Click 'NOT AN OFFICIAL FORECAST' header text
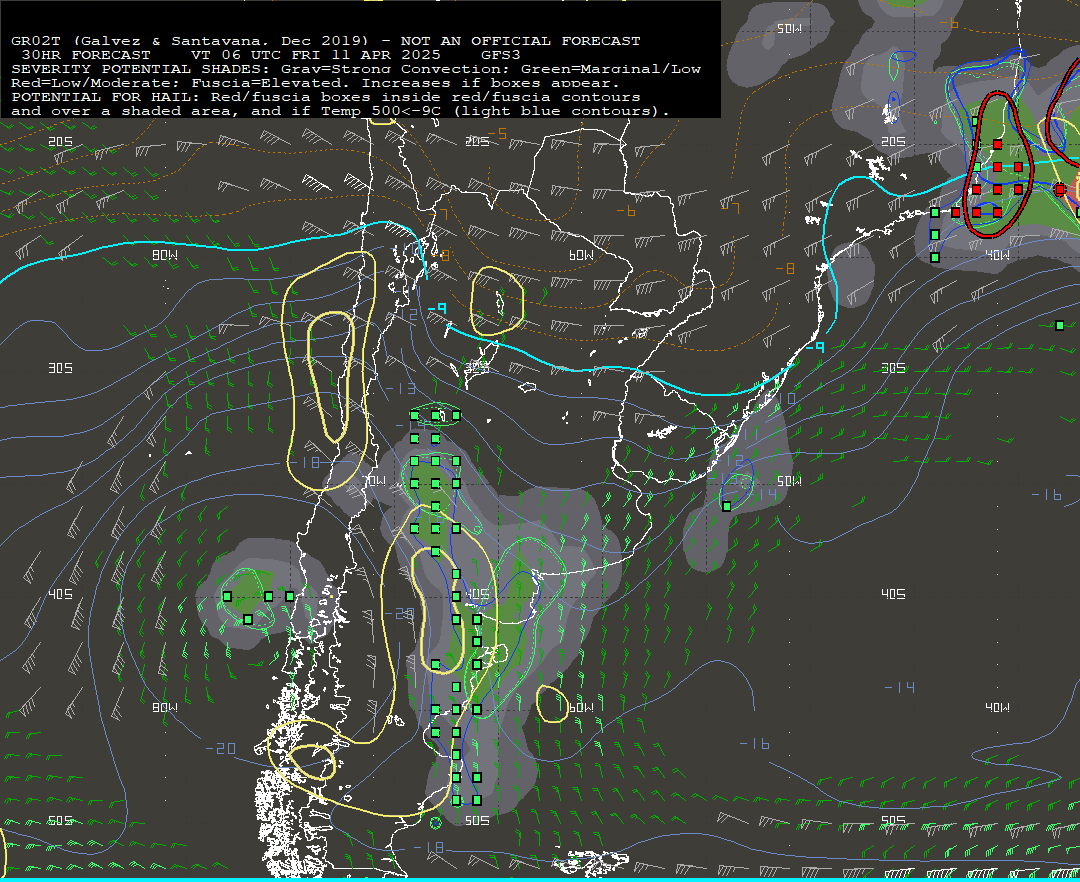1080x882 pixels. 520,41
